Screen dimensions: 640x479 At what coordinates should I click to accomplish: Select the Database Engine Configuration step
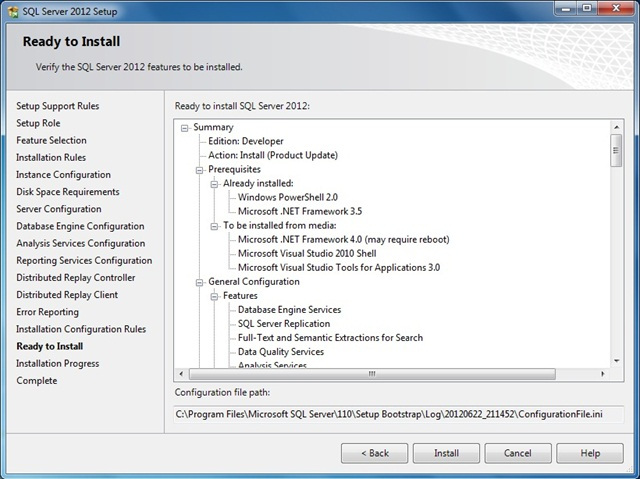tap(80, 226)
